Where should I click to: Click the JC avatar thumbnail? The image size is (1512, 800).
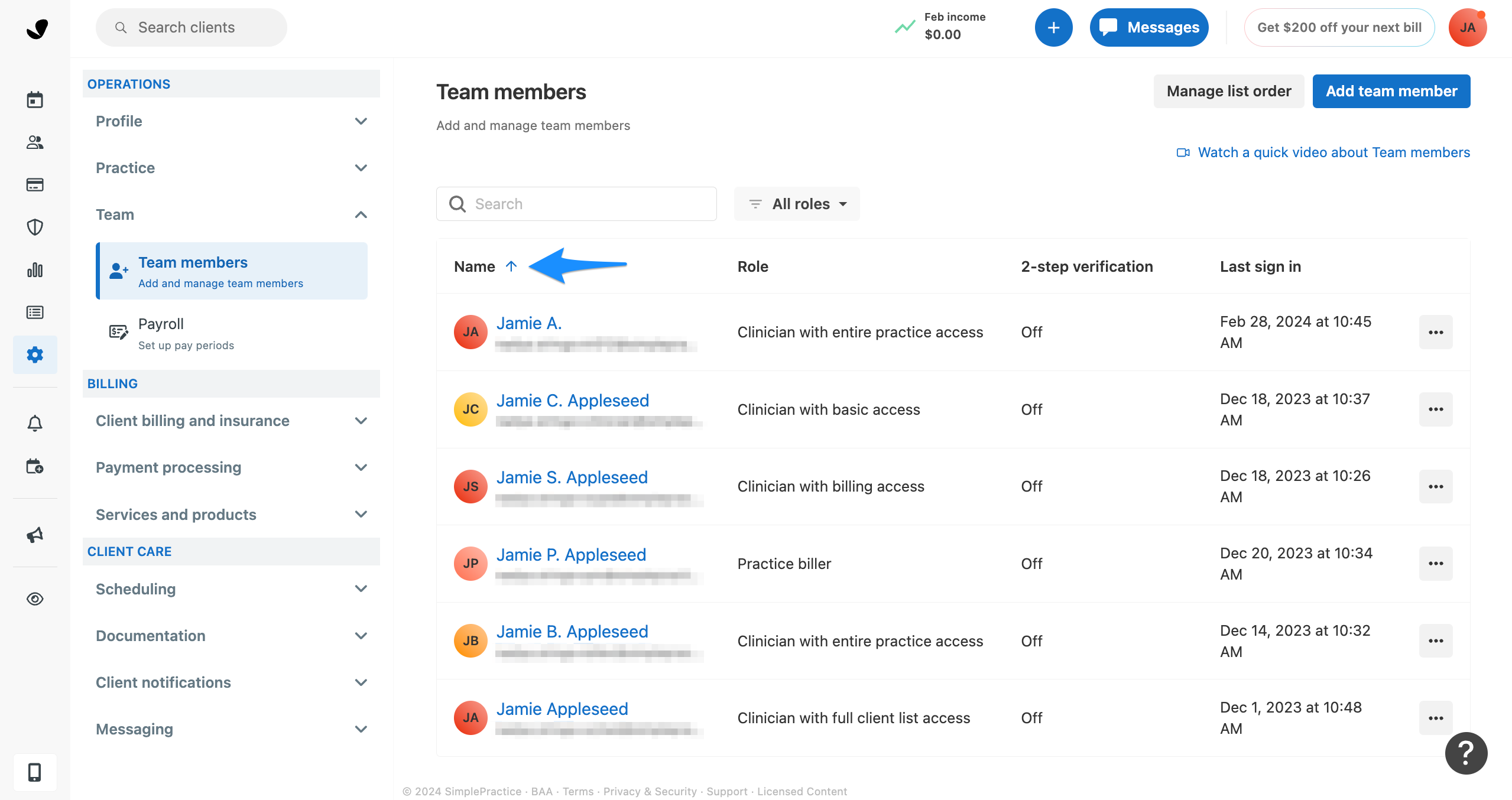coord(471,409)
